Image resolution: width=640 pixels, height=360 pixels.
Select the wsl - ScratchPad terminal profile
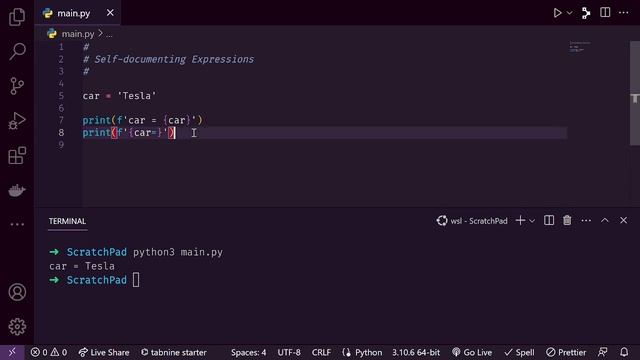click(x=472, y=221)
